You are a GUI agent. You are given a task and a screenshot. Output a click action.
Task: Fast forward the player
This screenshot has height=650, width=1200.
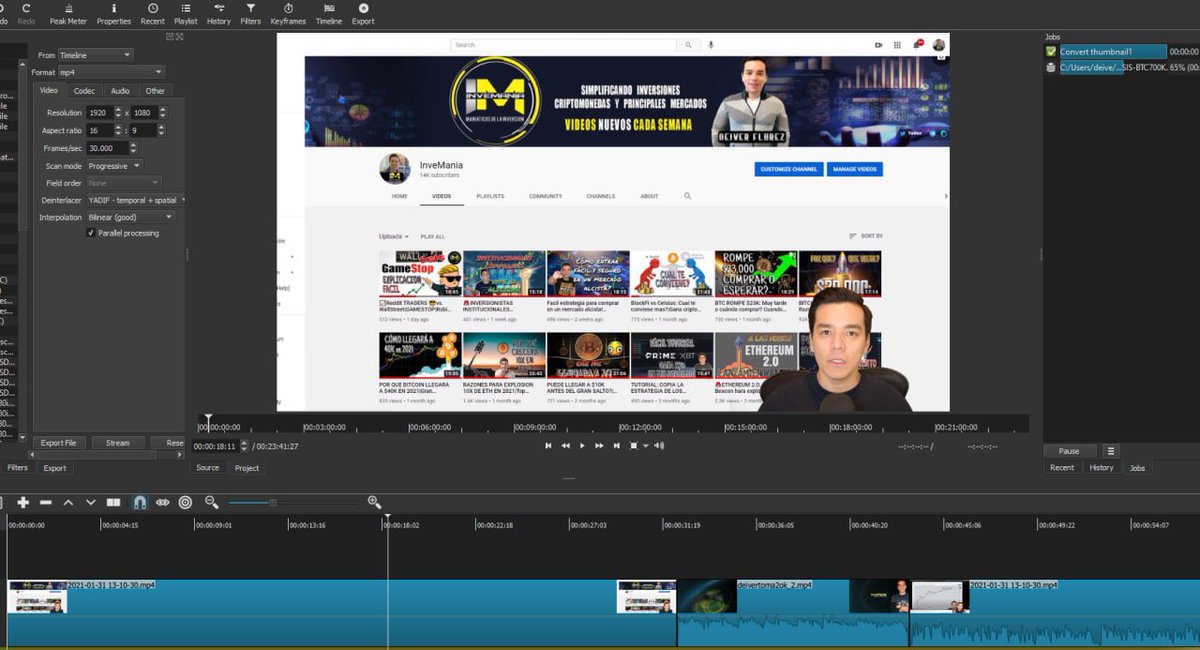599,445
